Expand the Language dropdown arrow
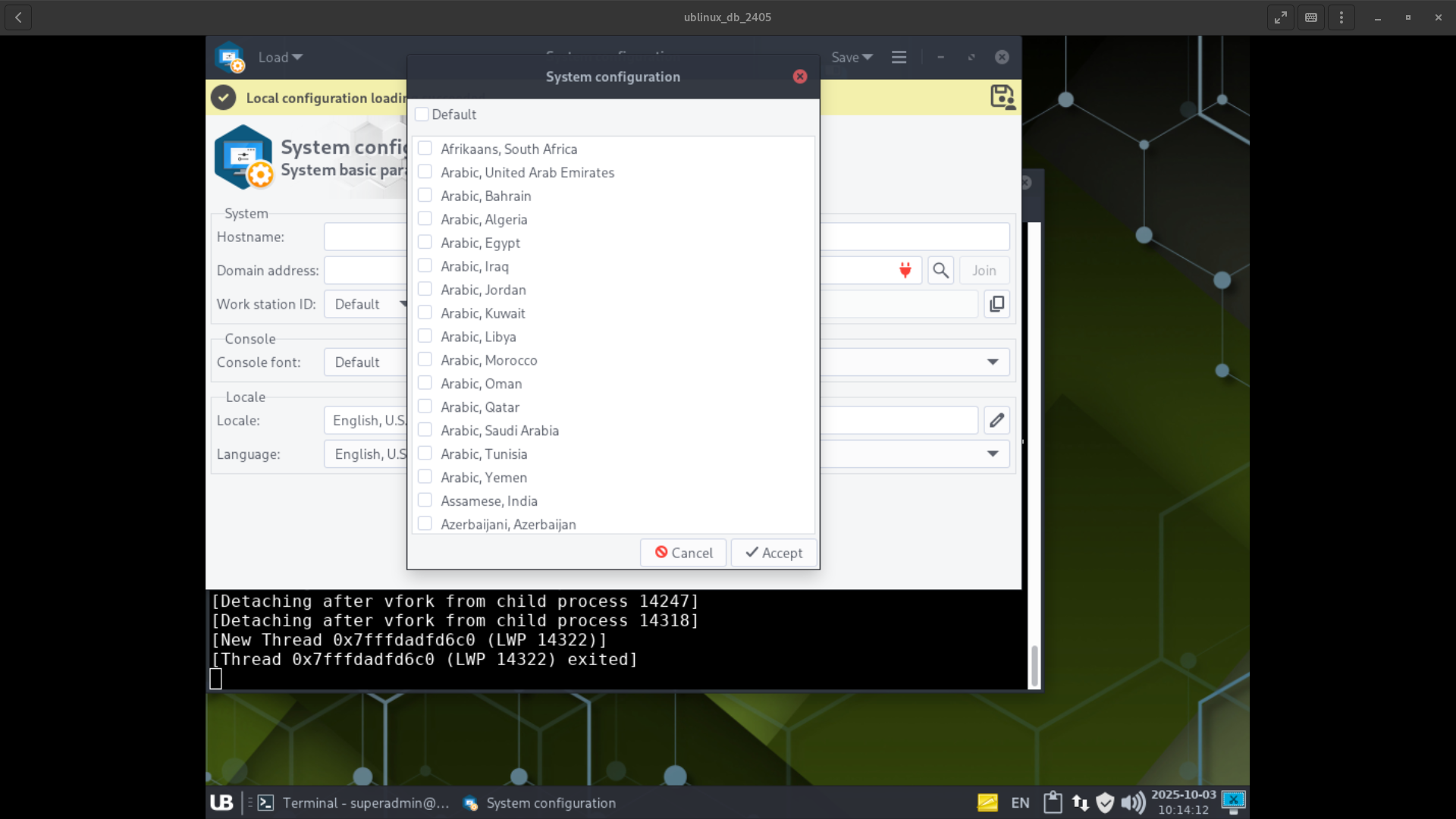The image size is (1456, 819). pos(992,454)
